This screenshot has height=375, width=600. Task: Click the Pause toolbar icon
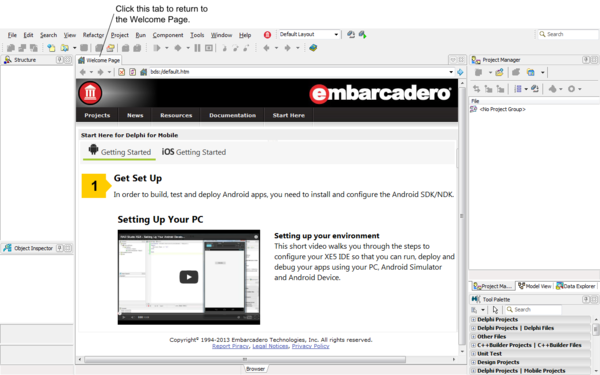[x=197, y=48]
